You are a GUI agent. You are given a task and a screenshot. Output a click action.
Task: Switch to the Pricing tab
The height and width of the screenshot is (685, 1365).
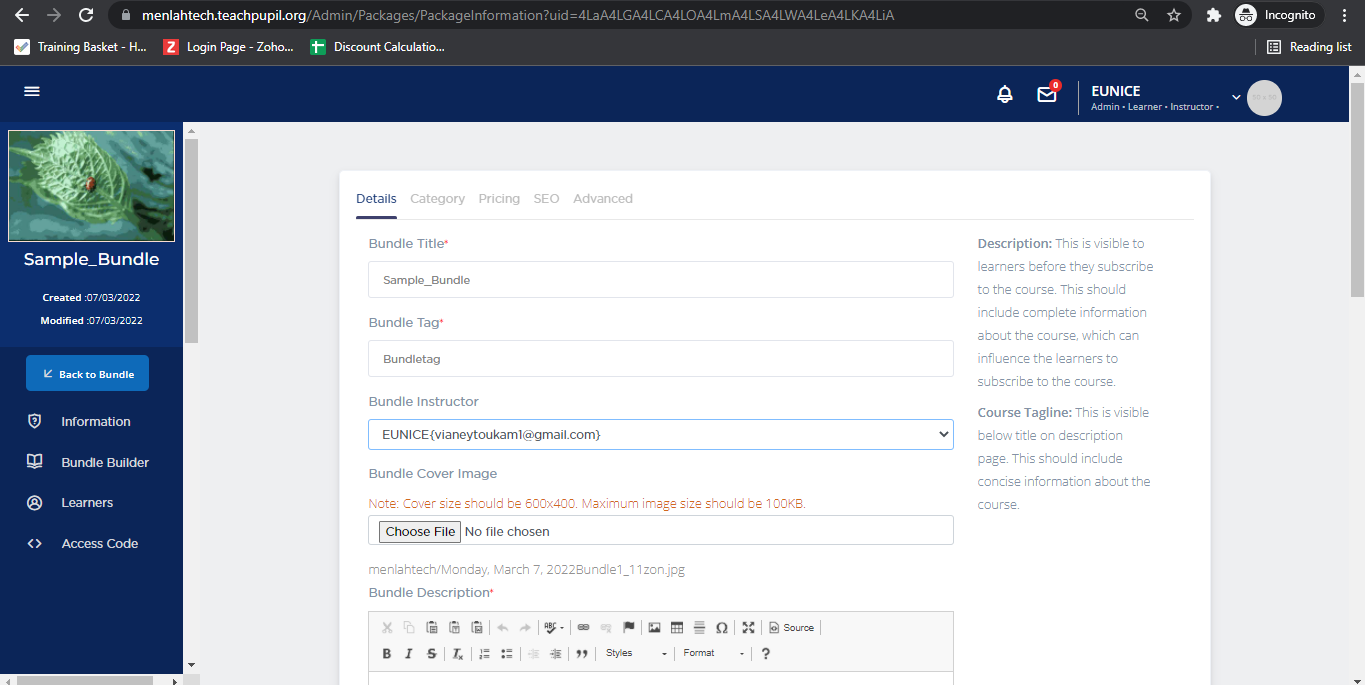[x=499, y=199]
